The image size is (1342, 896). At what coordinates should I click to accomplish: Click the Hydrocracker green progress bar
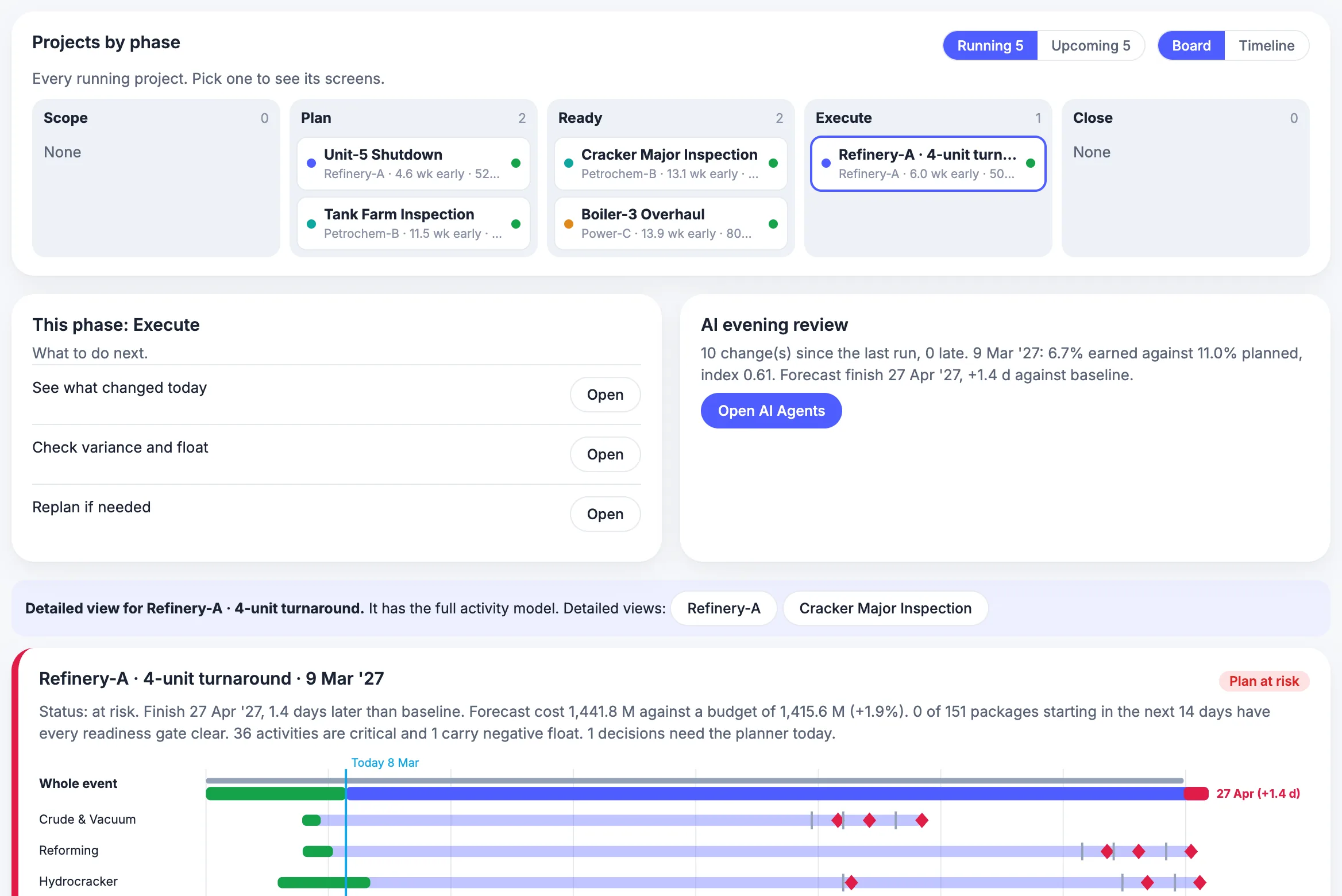[323, 882]
